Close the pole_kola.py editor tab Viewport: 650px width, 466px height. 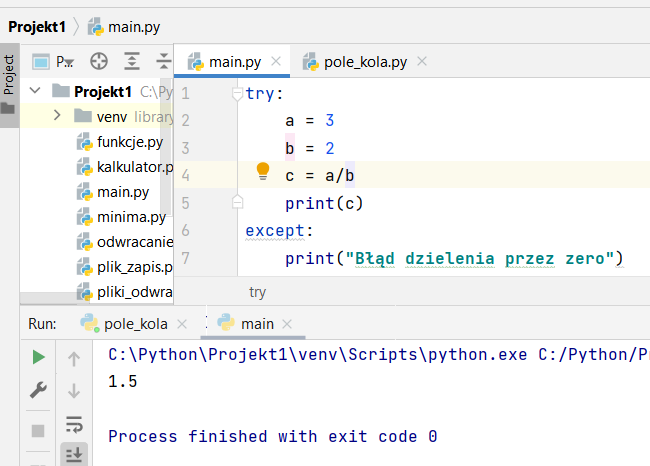[422, 61]
